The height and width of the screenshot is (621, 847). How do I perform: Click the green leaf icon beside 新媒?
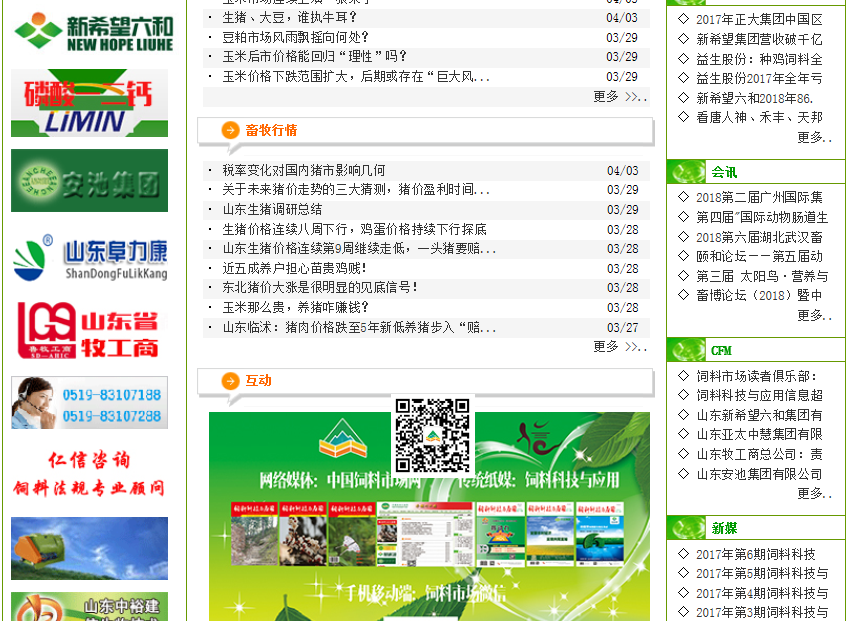686,528
